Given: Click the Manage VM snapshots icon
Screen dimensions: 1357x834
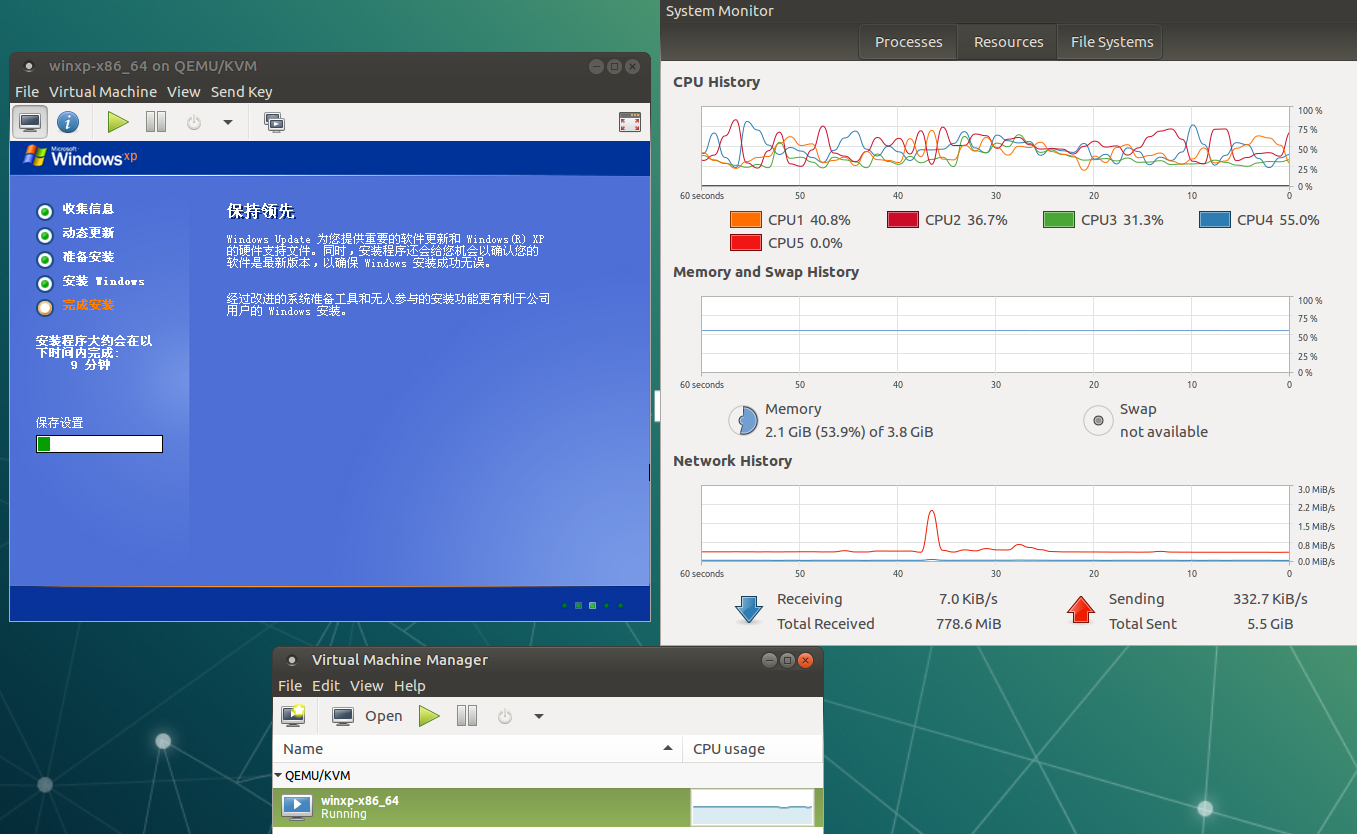Looking at the screenshot, I should click(x=274, y=122).
